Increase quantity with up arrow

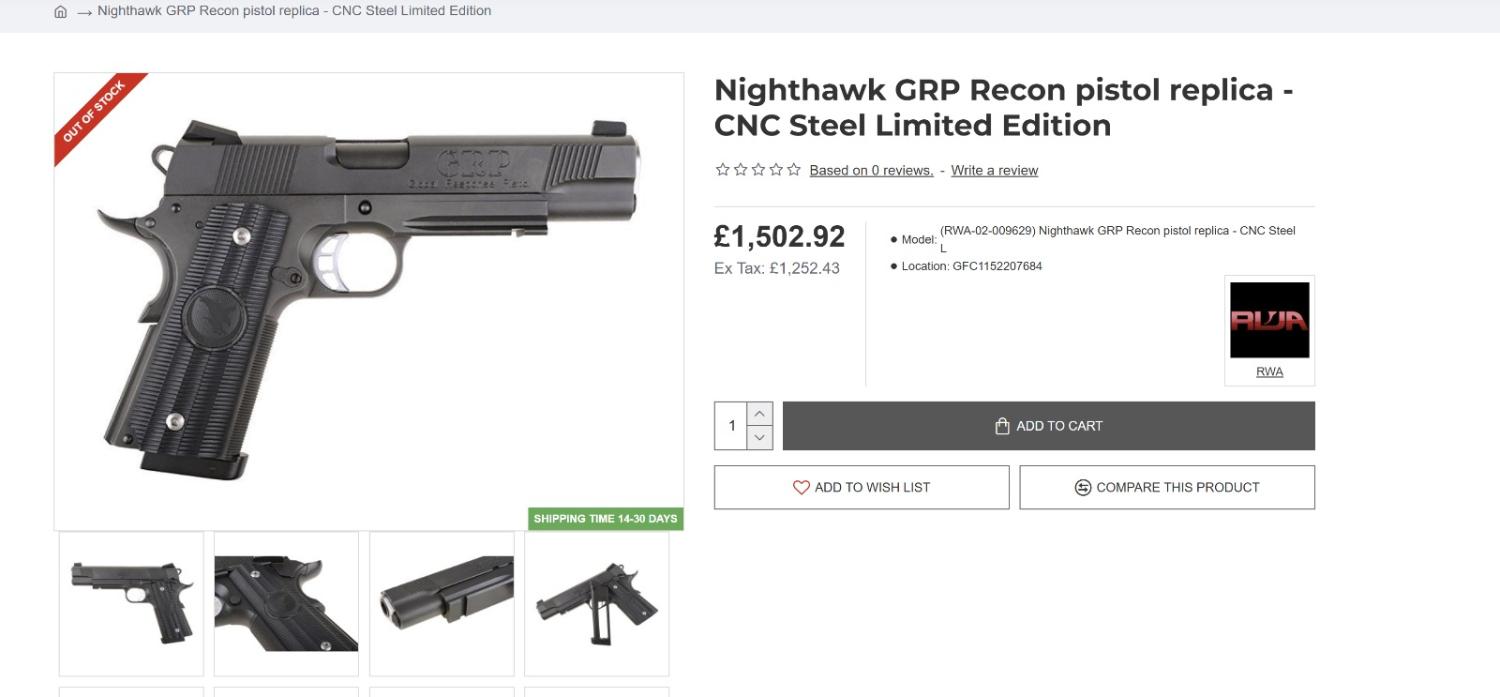click(760, 413)
